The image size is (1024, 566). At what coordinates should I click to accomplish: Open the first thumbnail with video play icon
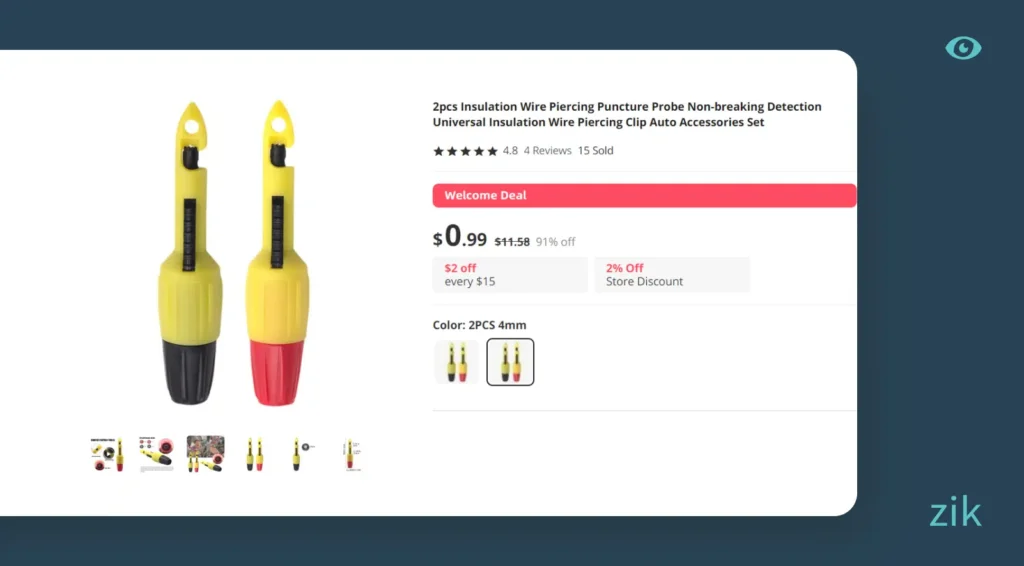point(108,453)
